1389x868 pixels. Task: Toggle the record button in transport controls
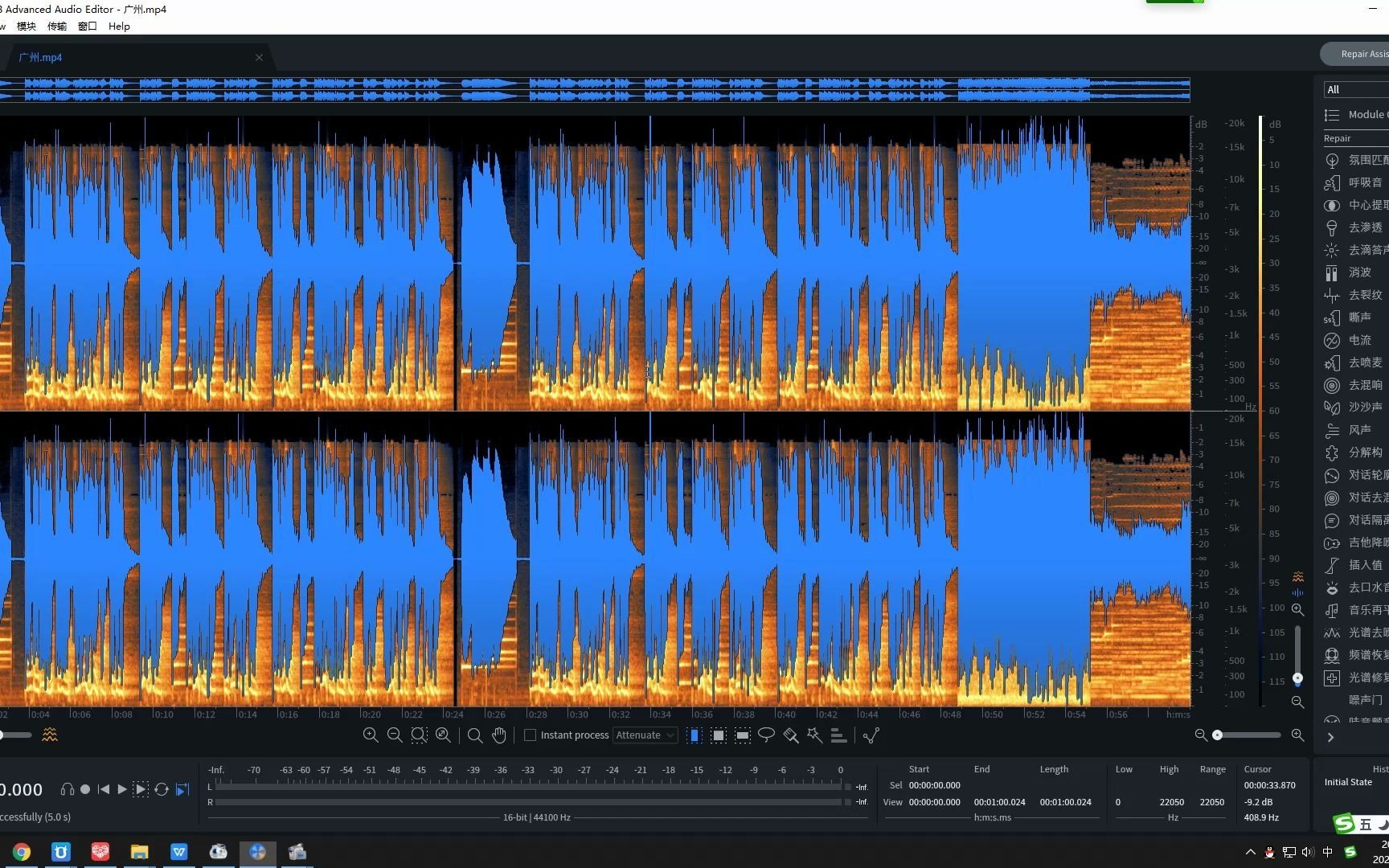point(85,789)
